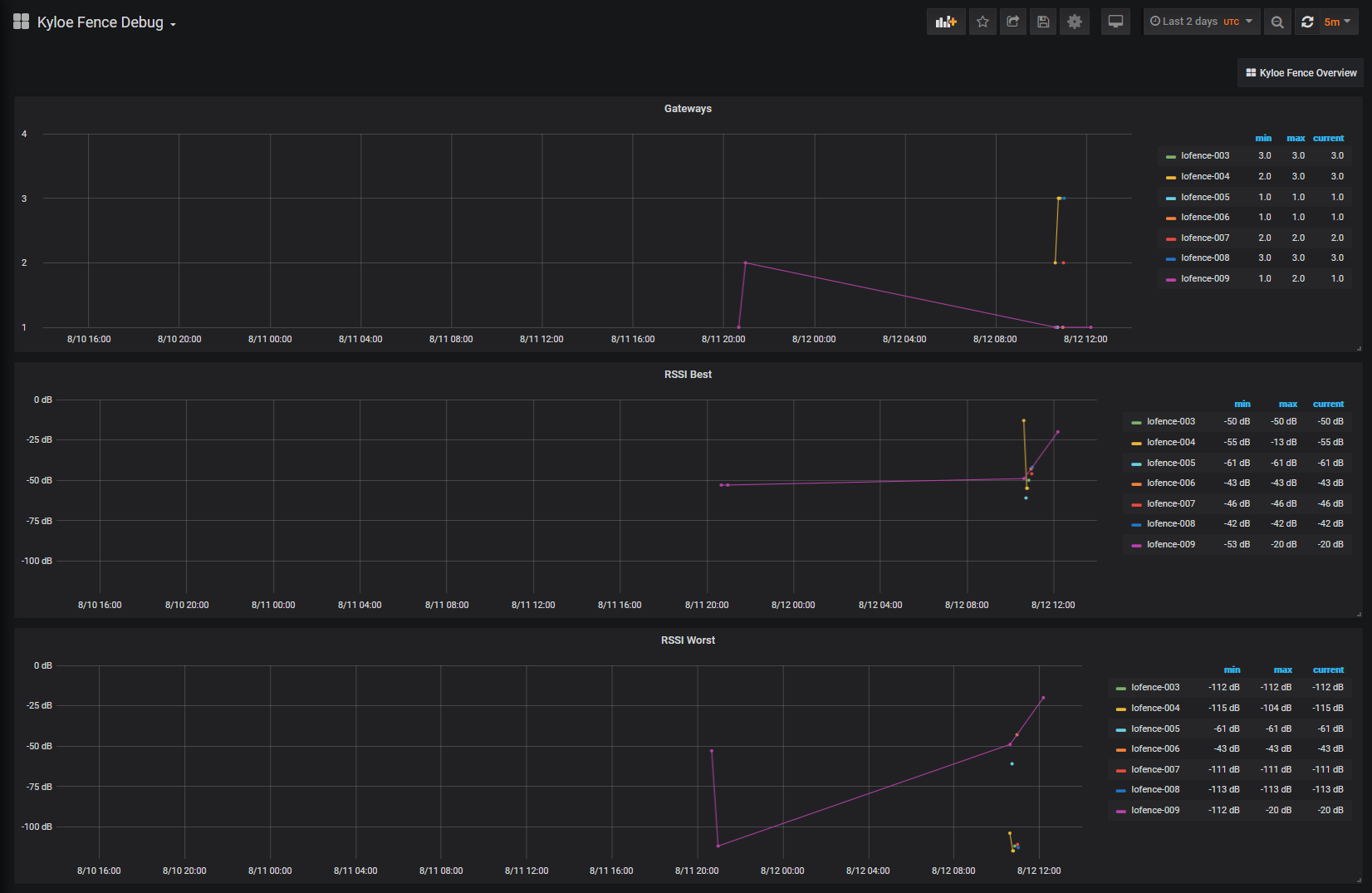Cycle view mode monitor icon
The height and width of the screenshot is (893, 1372).
1115,22
